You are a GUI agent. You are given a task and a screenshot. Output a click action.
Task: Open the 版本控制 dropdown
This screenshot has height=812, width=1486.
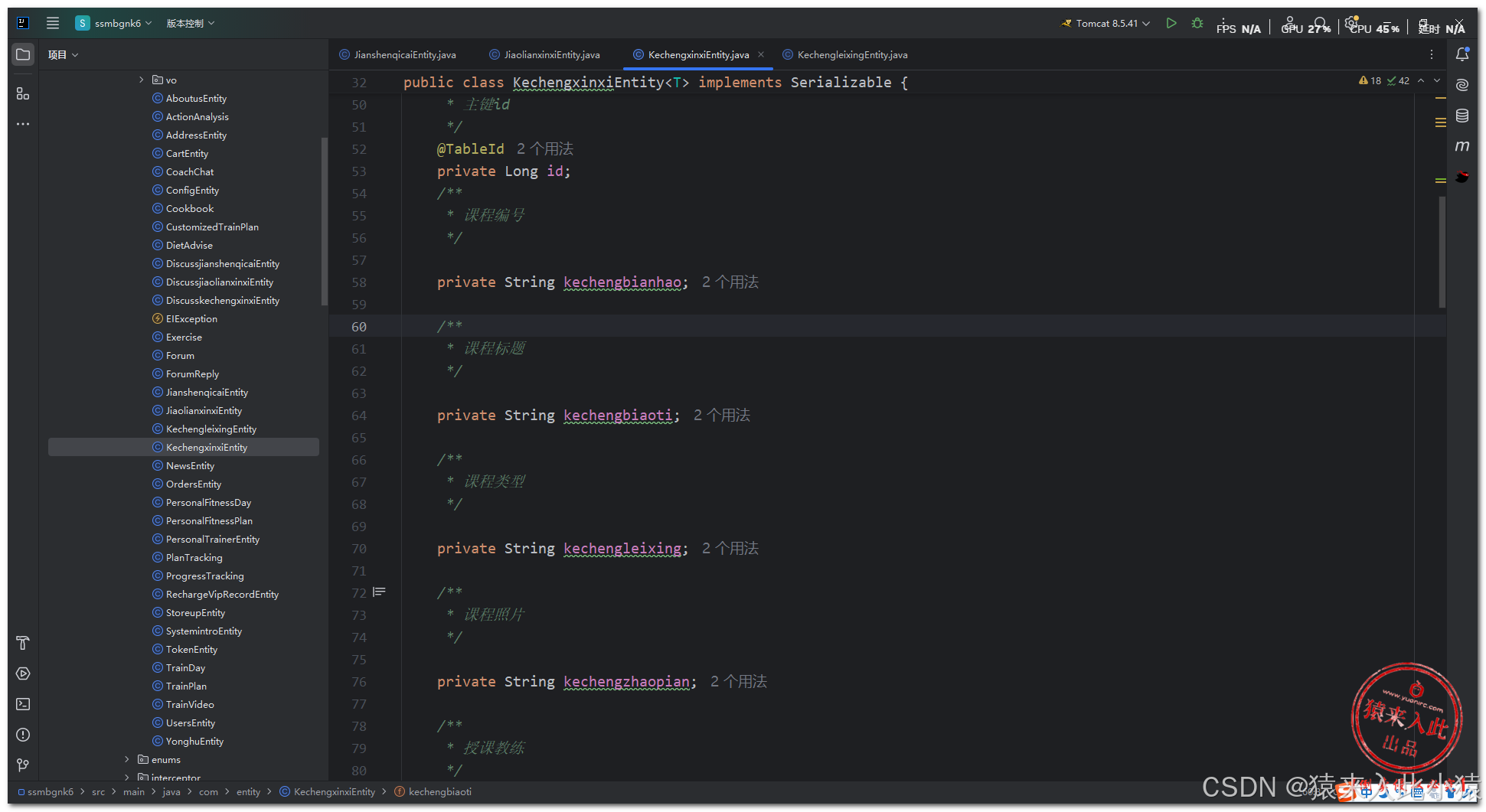(191, 23)
